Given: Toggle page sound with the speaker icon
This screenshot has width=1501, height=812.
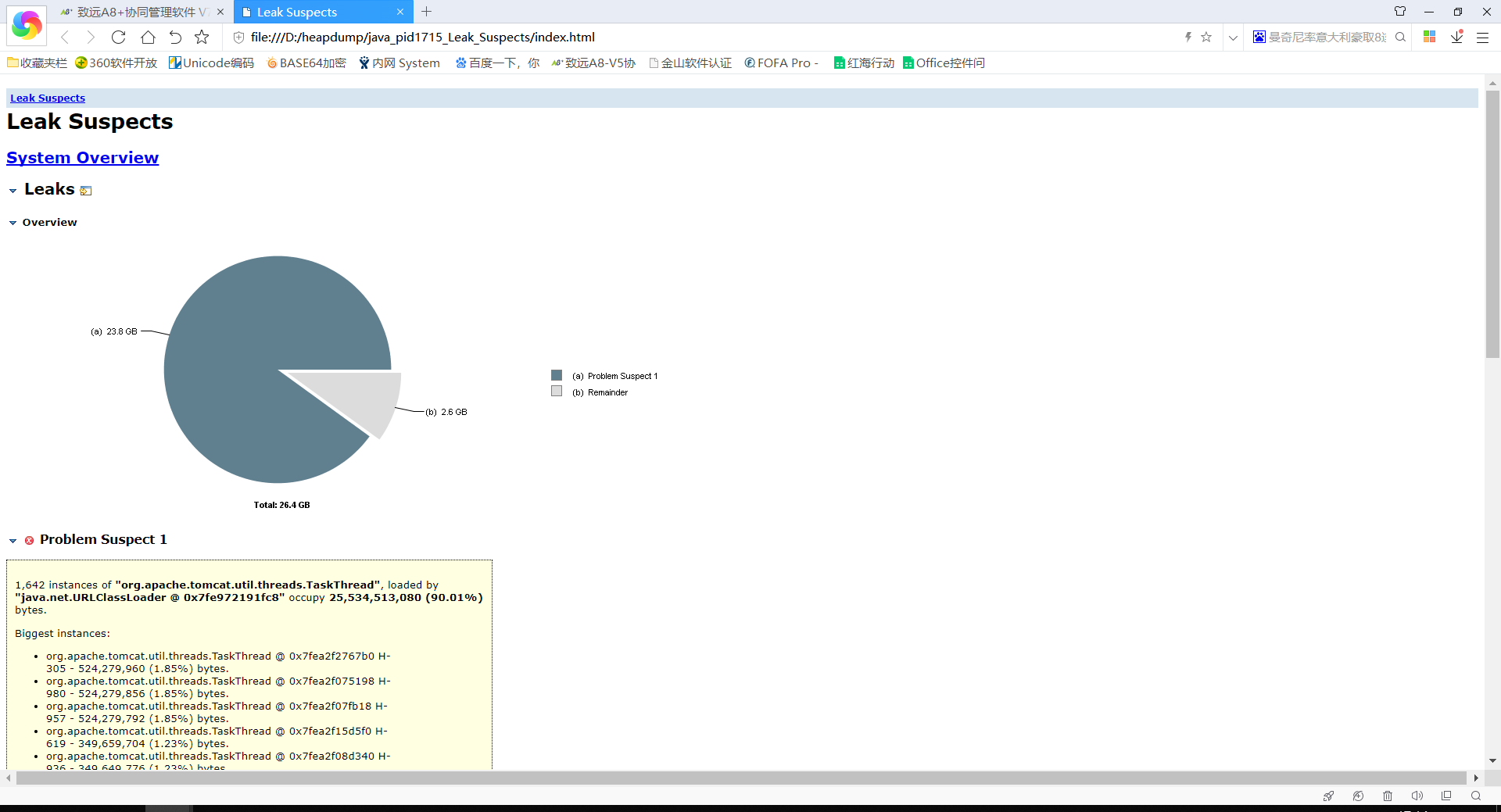Looking at the screenshot, I should point(1417,796).
